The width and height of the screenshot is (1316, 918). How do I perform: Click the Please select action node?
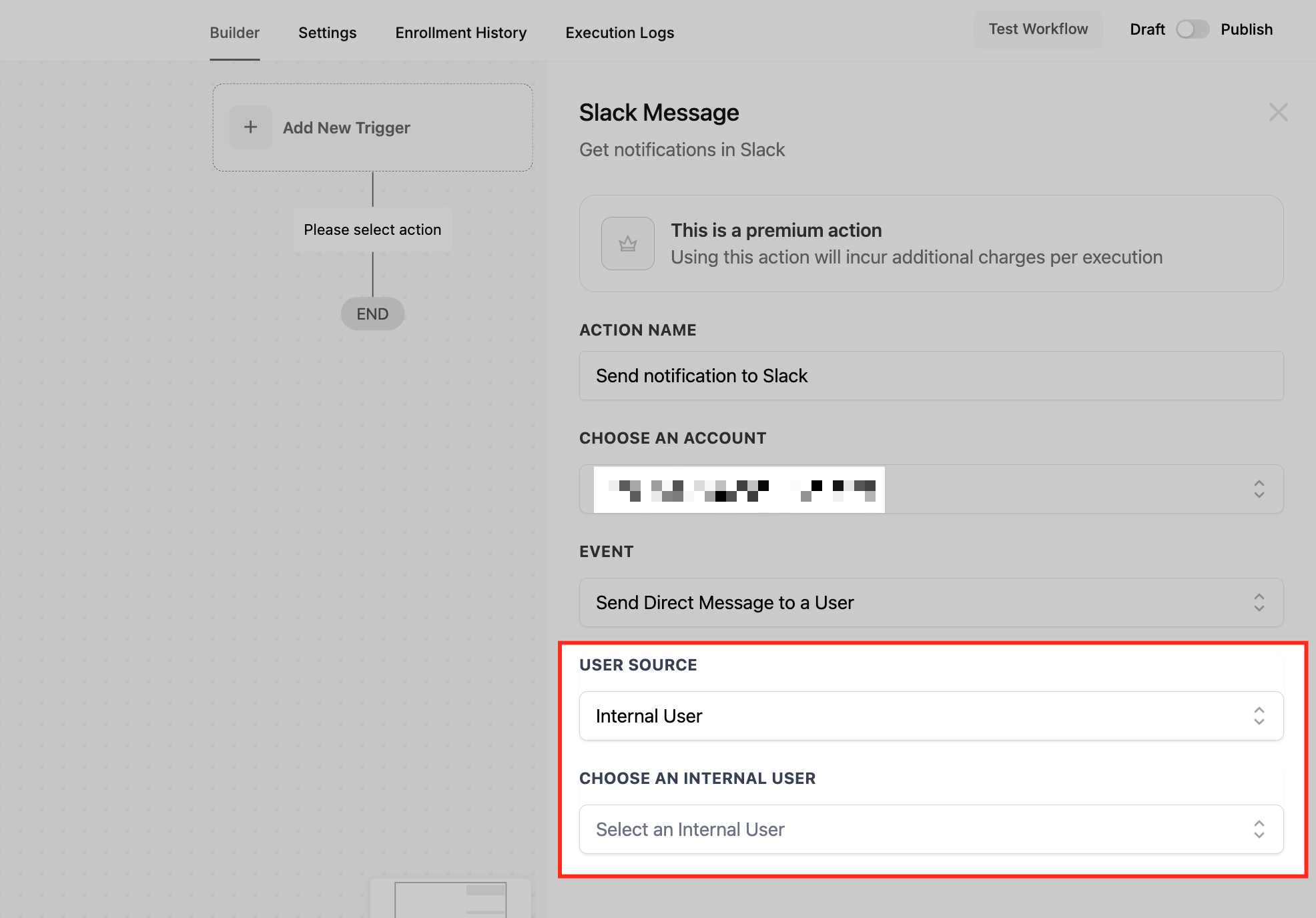[372, 229]
